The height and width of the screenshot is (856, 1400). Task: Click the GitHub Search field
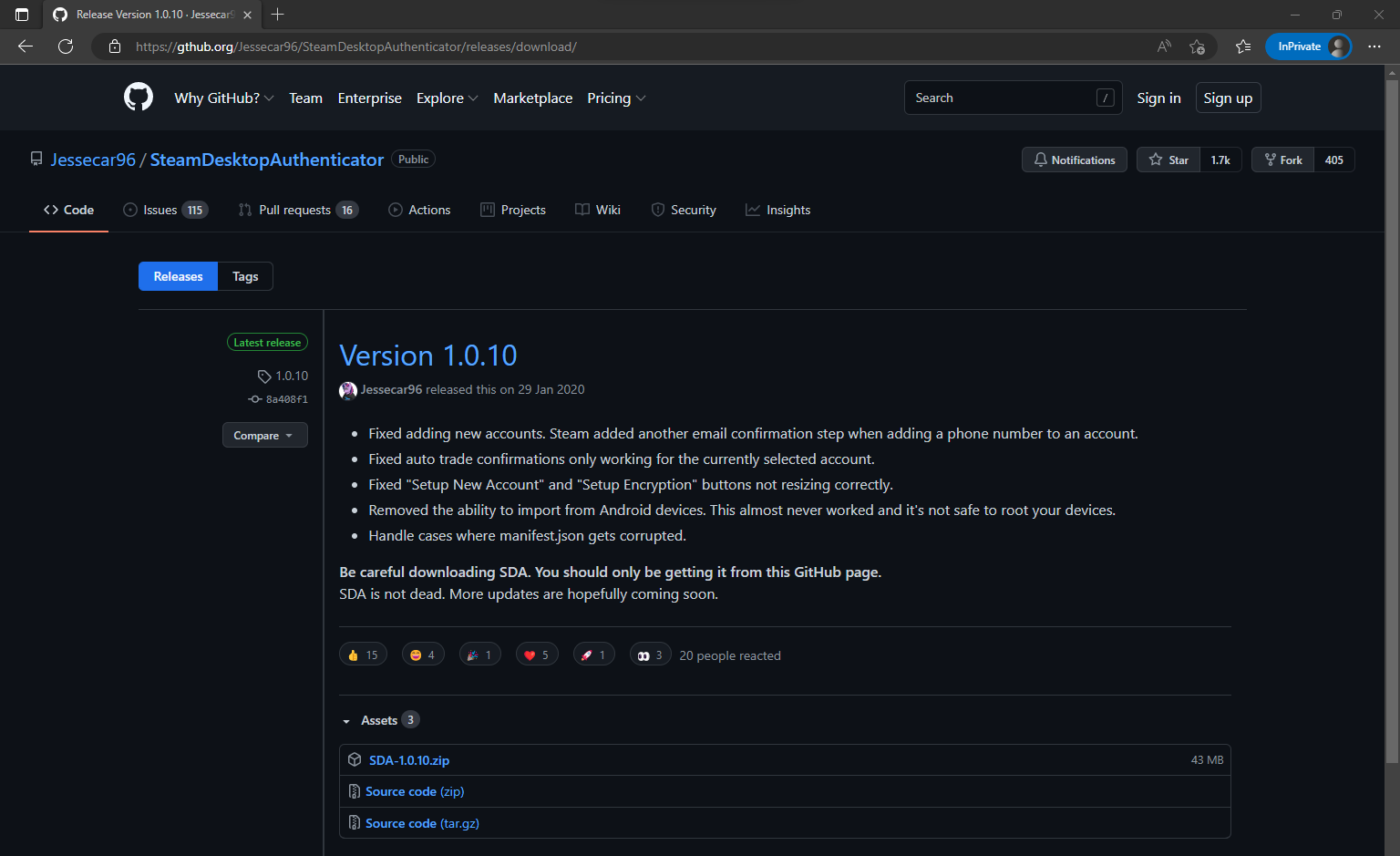(x=1013, y=98)
